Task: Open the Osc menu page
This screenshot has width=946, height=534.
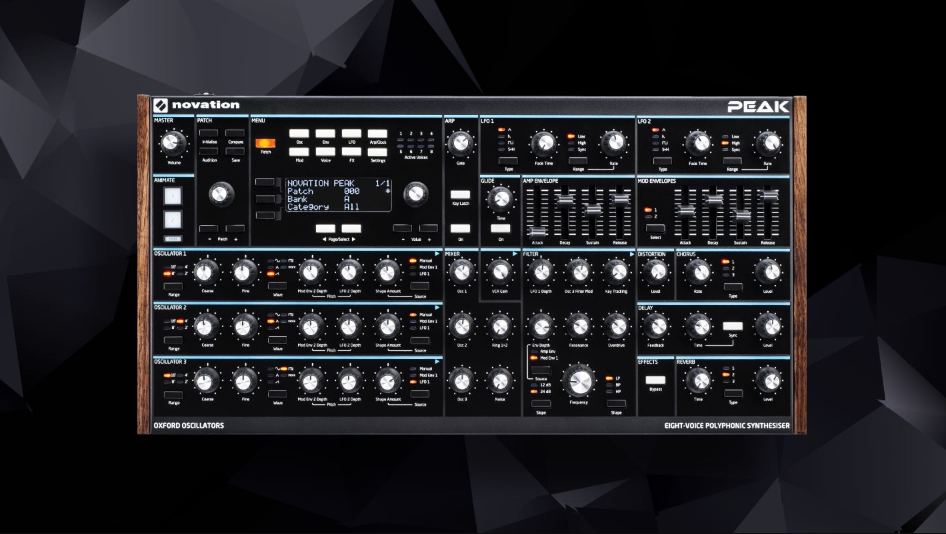Action: point(300,133)
